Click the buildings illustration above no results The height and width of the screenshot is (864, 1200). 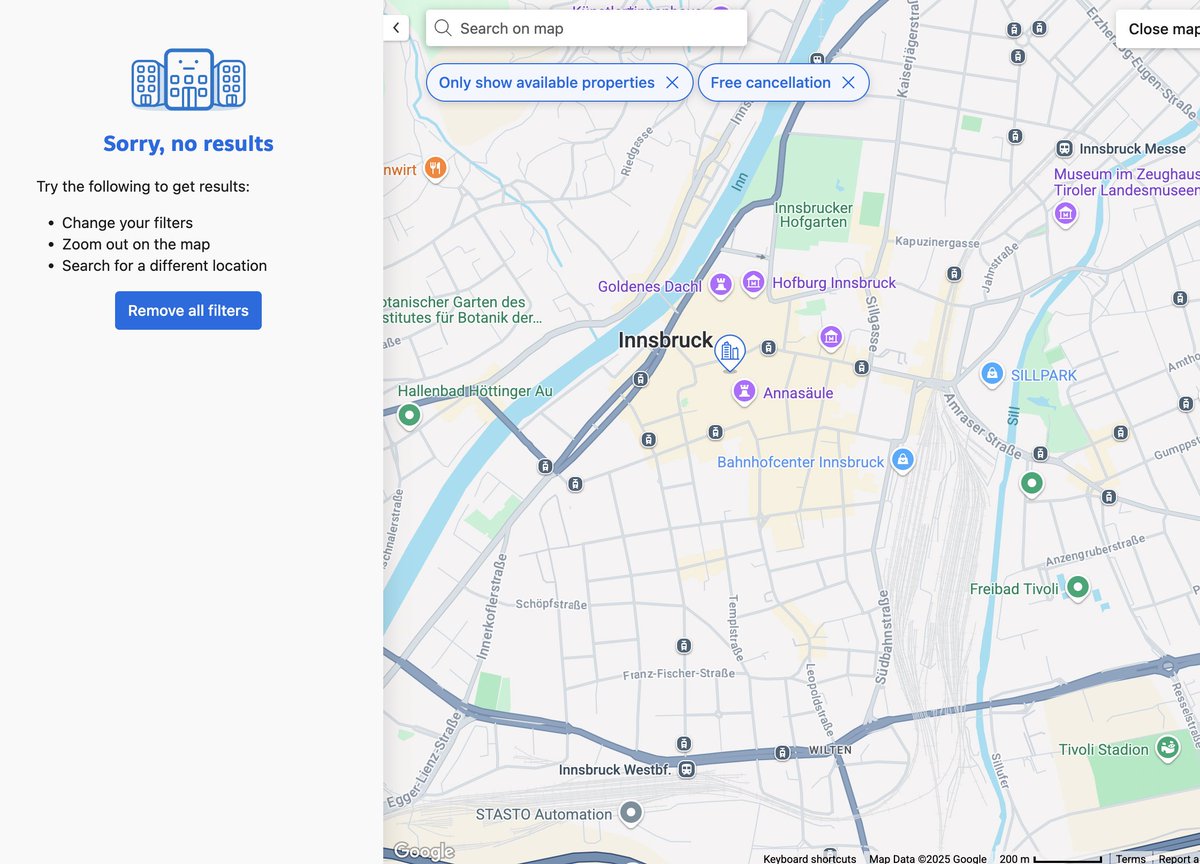click(x=188, y=79)
